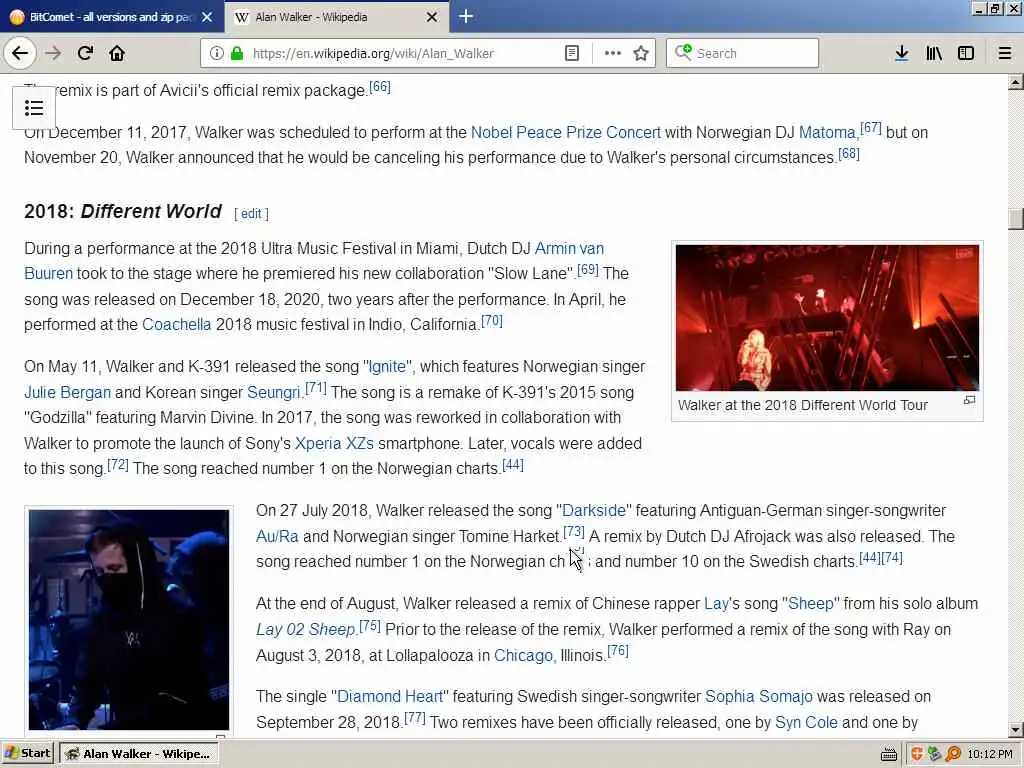Go back to the previous page
This screenshot has width=1024, height=768.
tap(20, 53)
